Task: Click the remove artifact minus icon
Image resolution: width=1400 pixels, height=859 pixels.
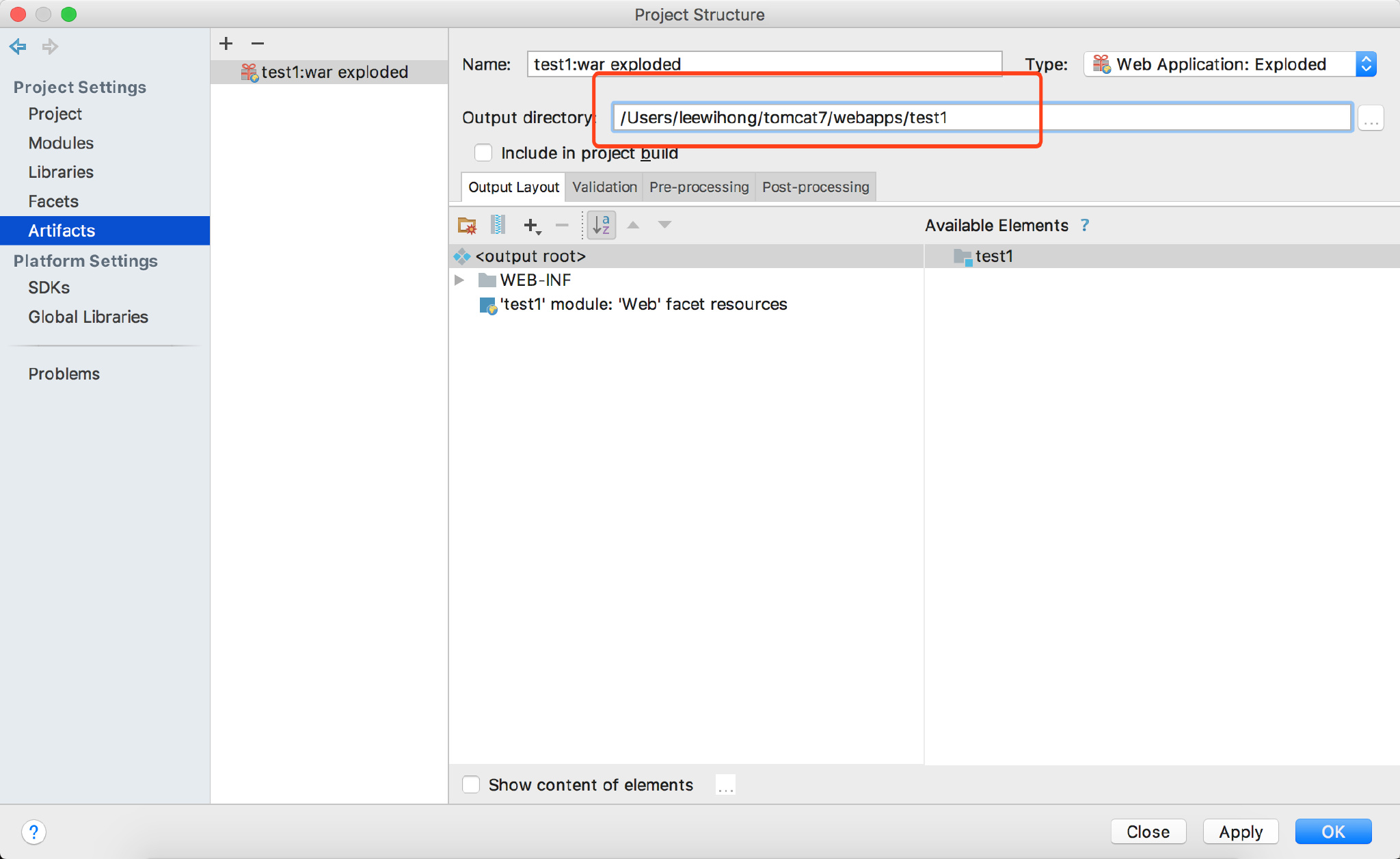Action: coord(258,44)
